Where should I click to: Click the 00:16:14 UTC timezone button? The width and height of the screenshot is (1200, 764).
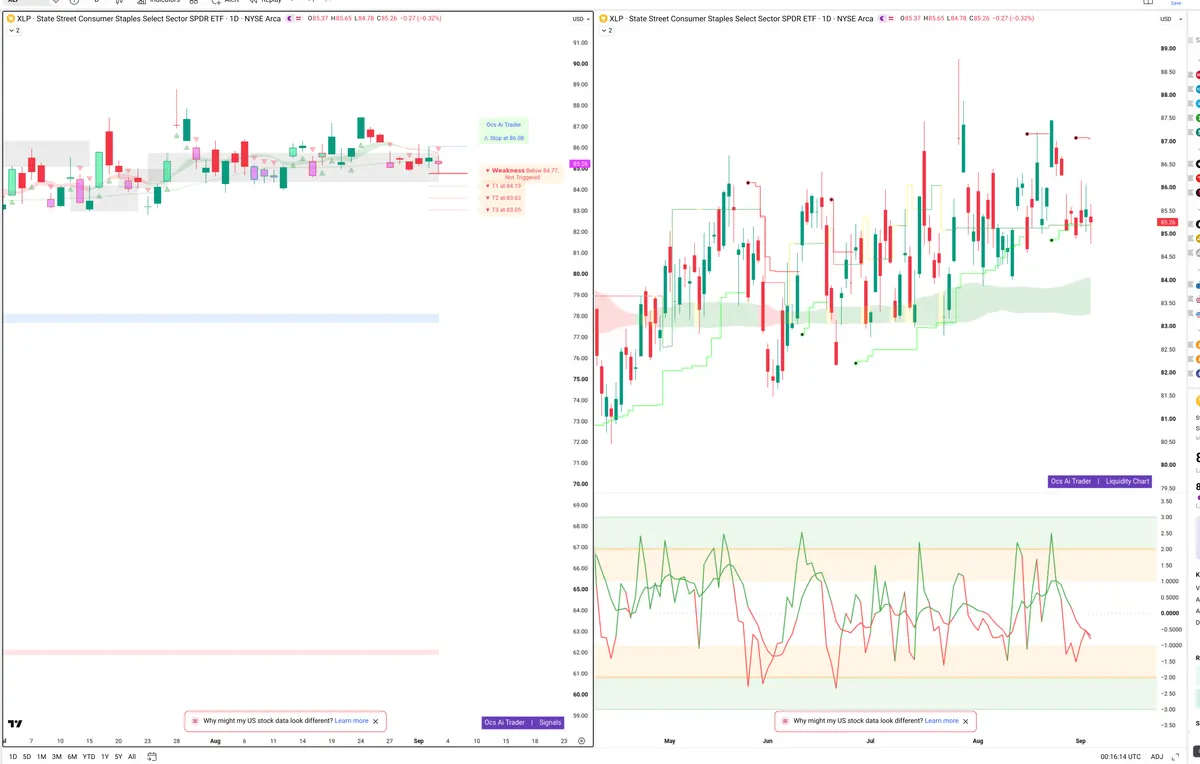pyautogui.click(x=1119, y=757)
